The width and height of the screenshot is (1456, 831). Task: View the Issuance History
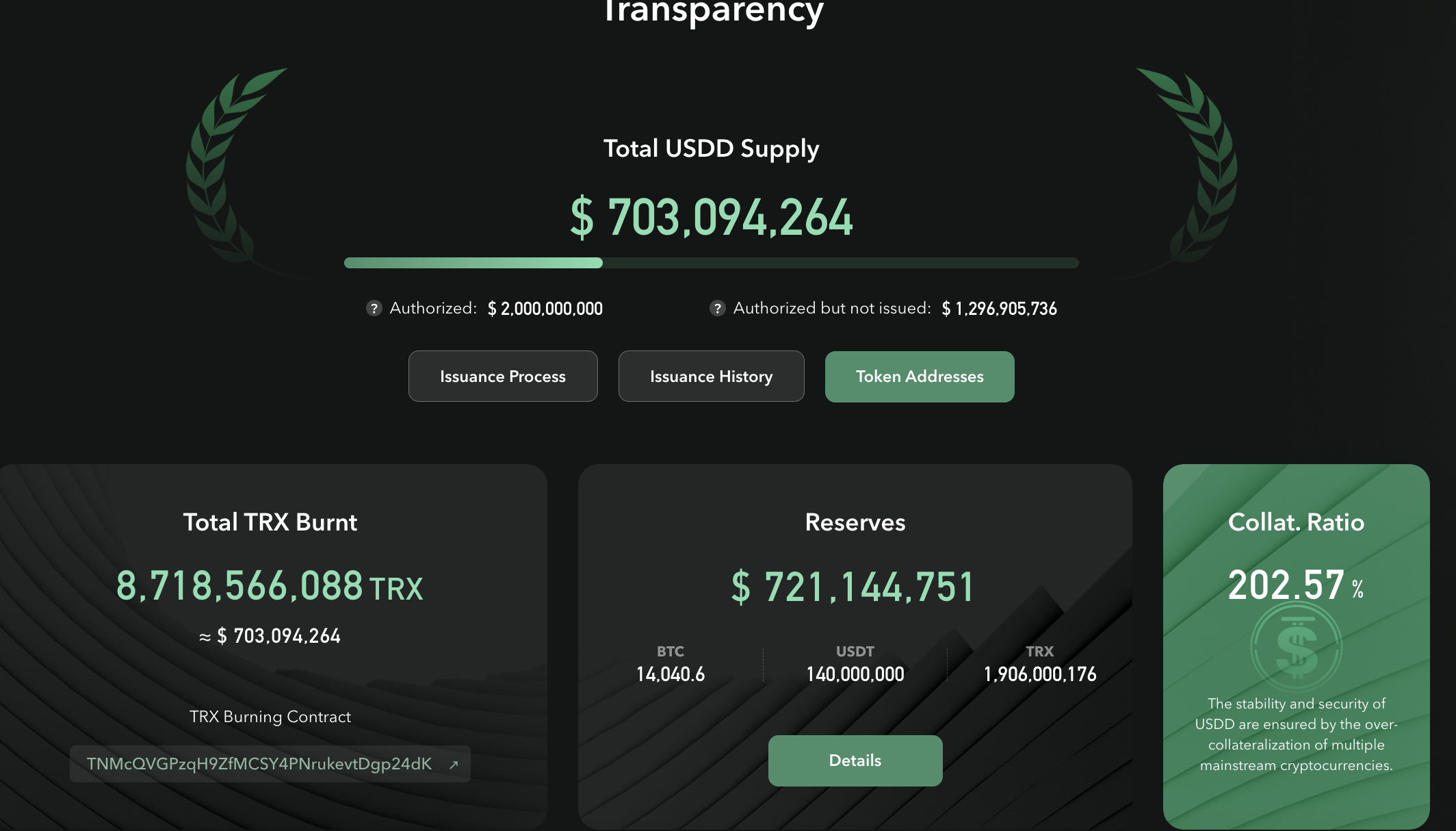click(712, 376)
